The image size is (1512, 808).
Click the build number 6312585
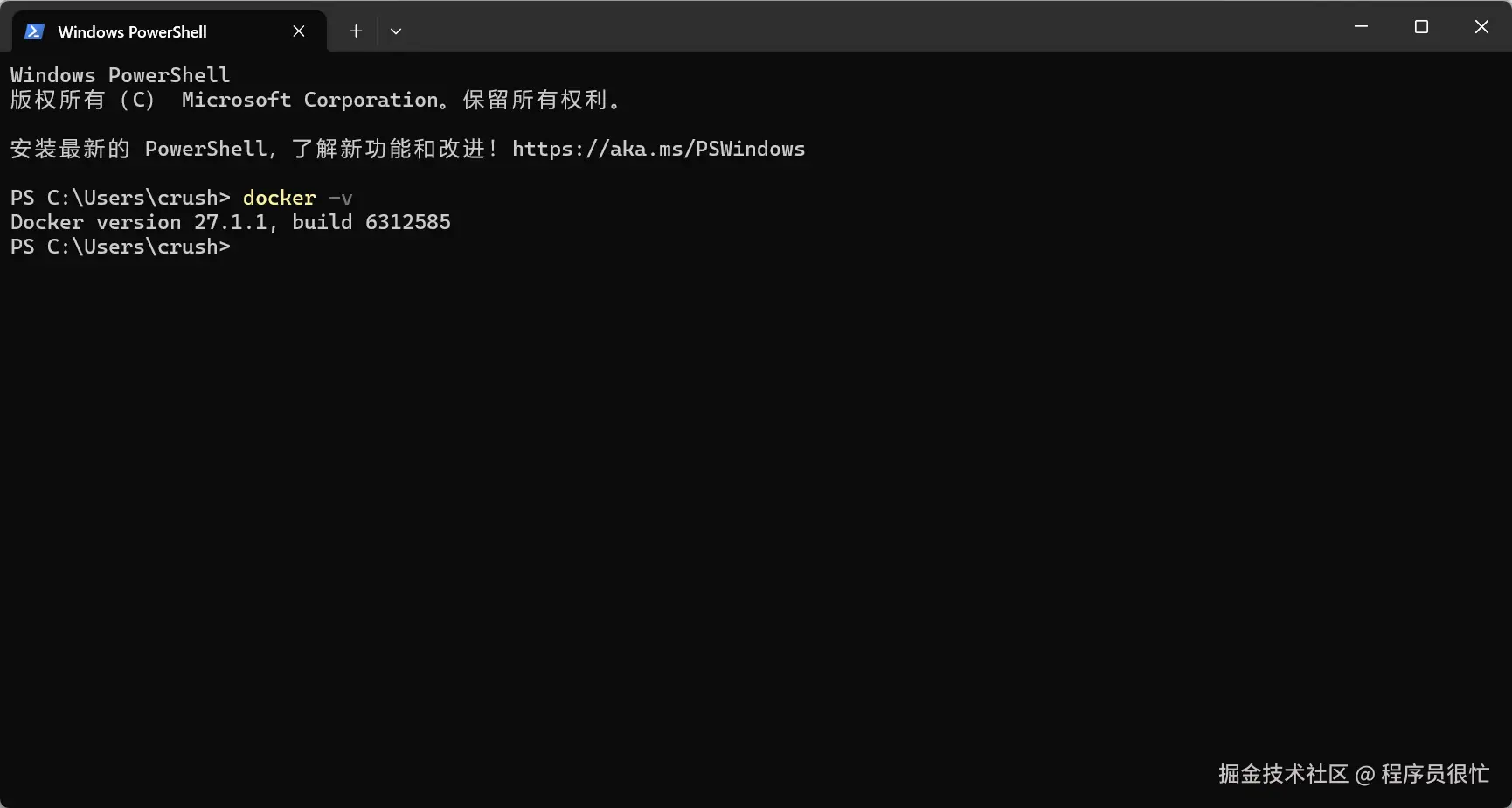click(407, 222)
